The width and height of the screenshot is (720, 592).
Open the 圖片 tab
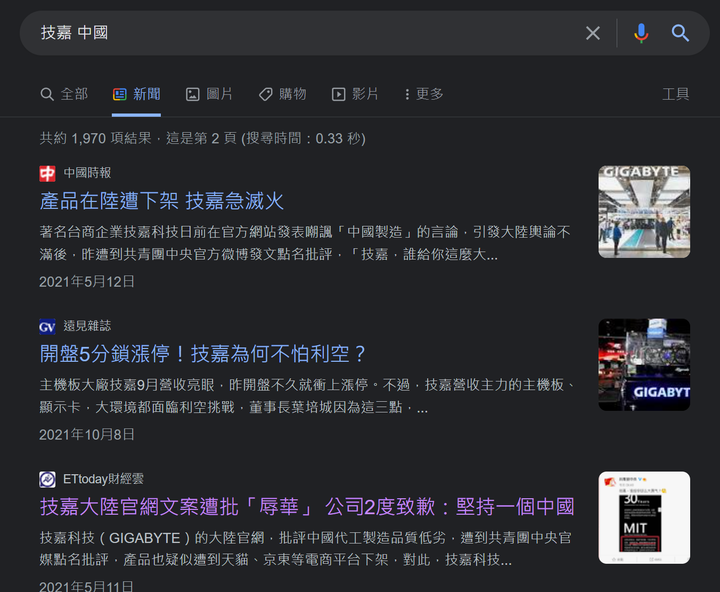[x=209, y=94]
